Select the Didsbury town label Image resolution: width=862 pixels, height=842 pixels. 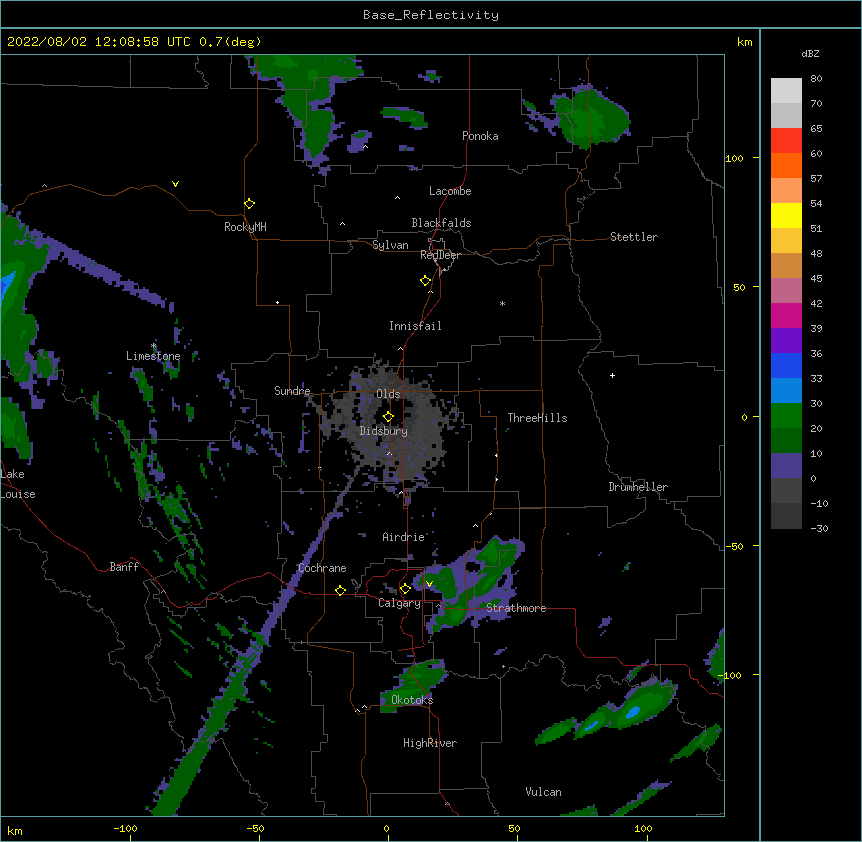[384, 431]
